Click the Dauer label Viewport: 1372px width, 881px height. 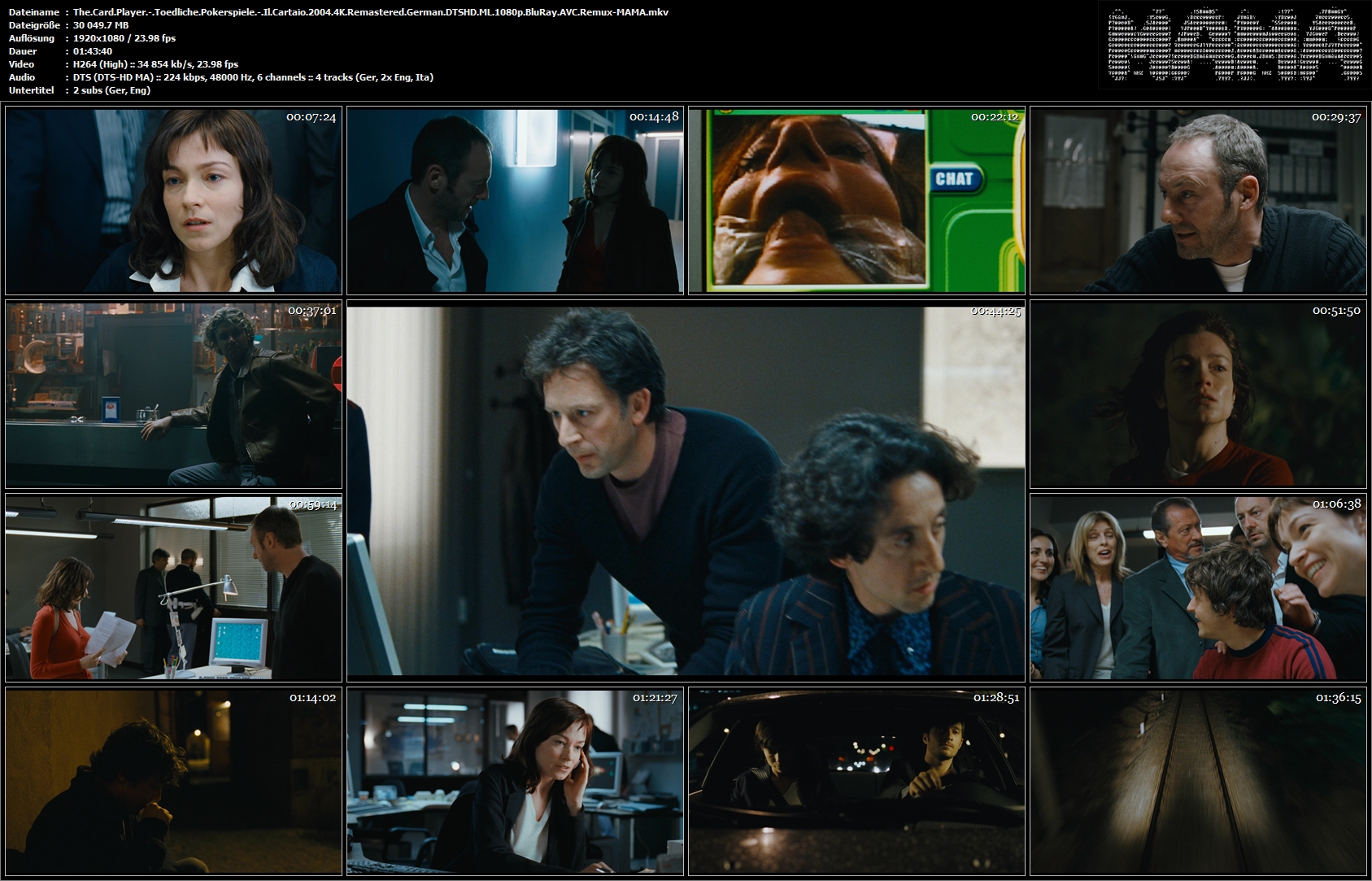[x=22, y=51]
